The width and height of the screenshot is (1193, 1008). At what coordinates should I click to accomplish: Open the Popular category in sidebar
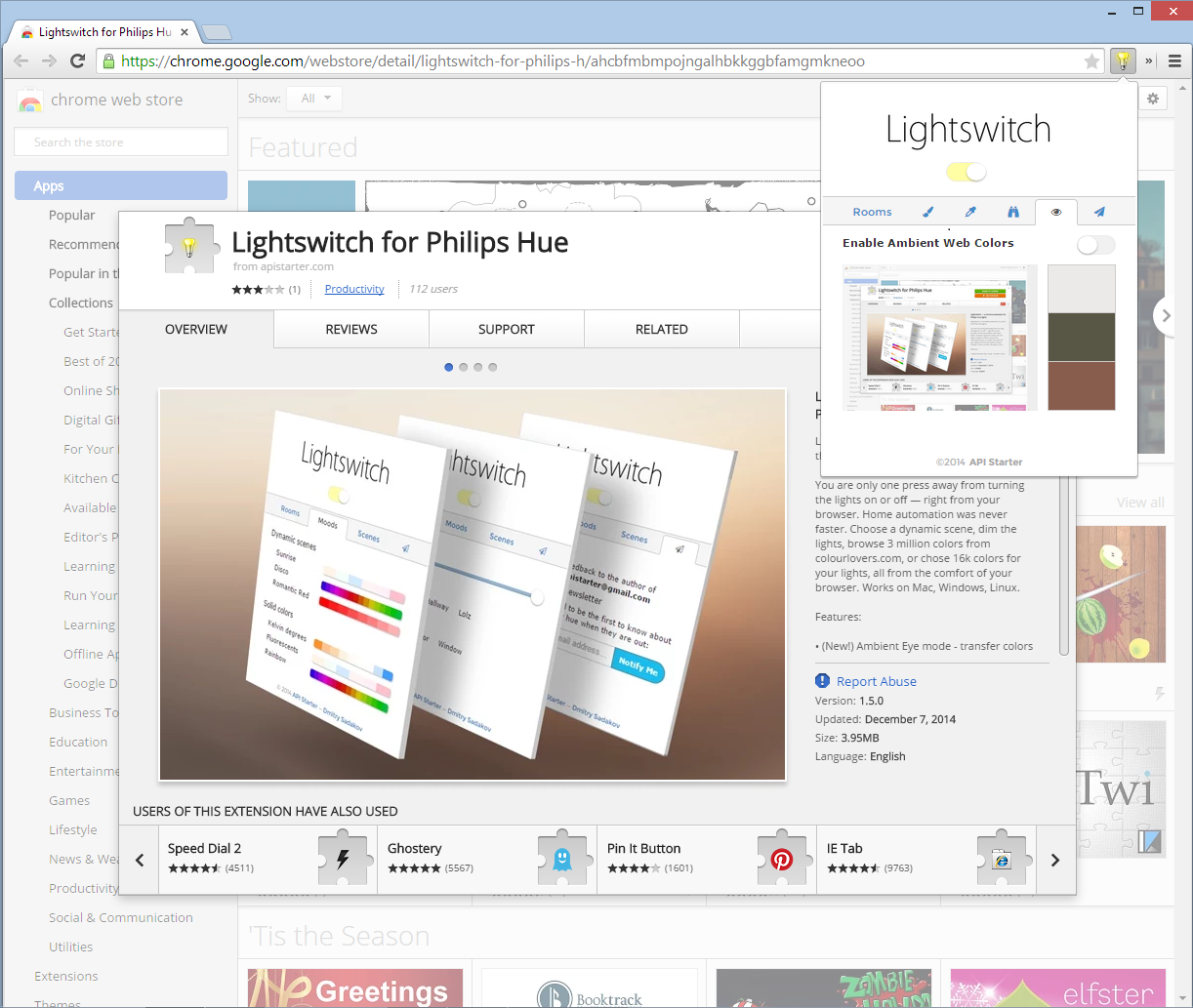coord(72,215)
